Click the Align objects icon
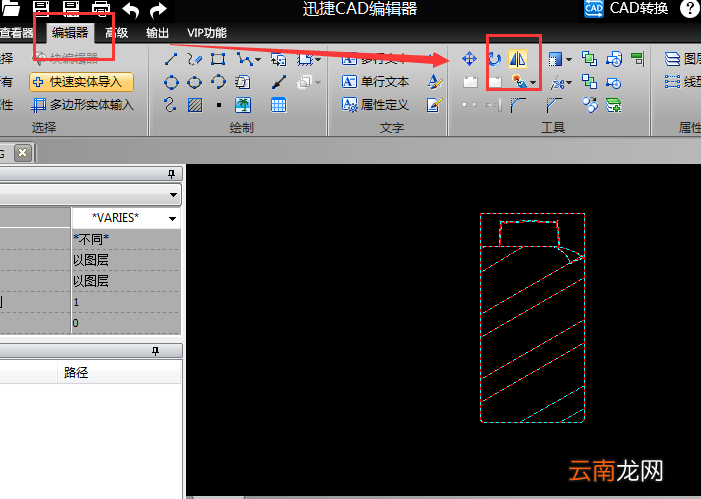701x499 pixels. tap(638, 59)
